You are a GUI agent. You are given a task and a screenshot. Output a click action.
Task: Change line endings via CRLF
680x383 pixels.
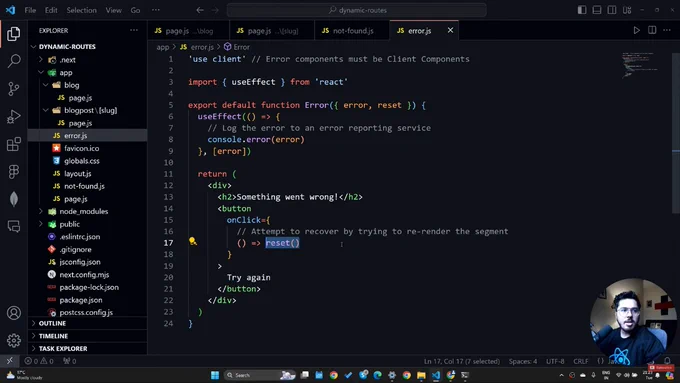tap(581, 361)
